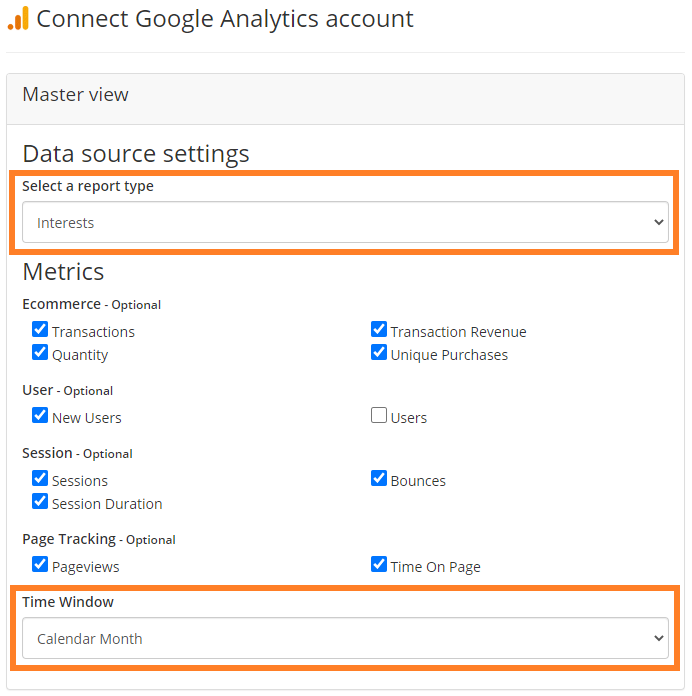This screenshot has width=692, height=696.
Task: Uncheck the Bounces checkbox
Action: point(379,478)
